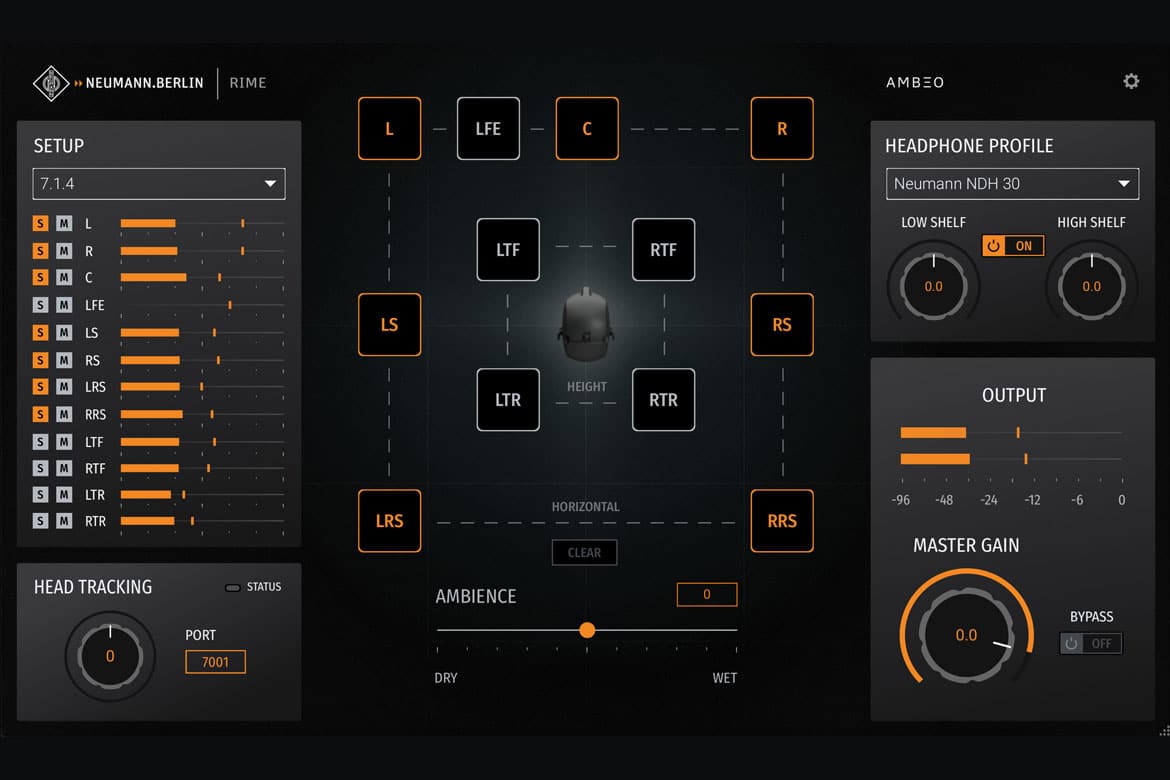Solo the LFE channel
1170x780 pixels.
[40, 305]
